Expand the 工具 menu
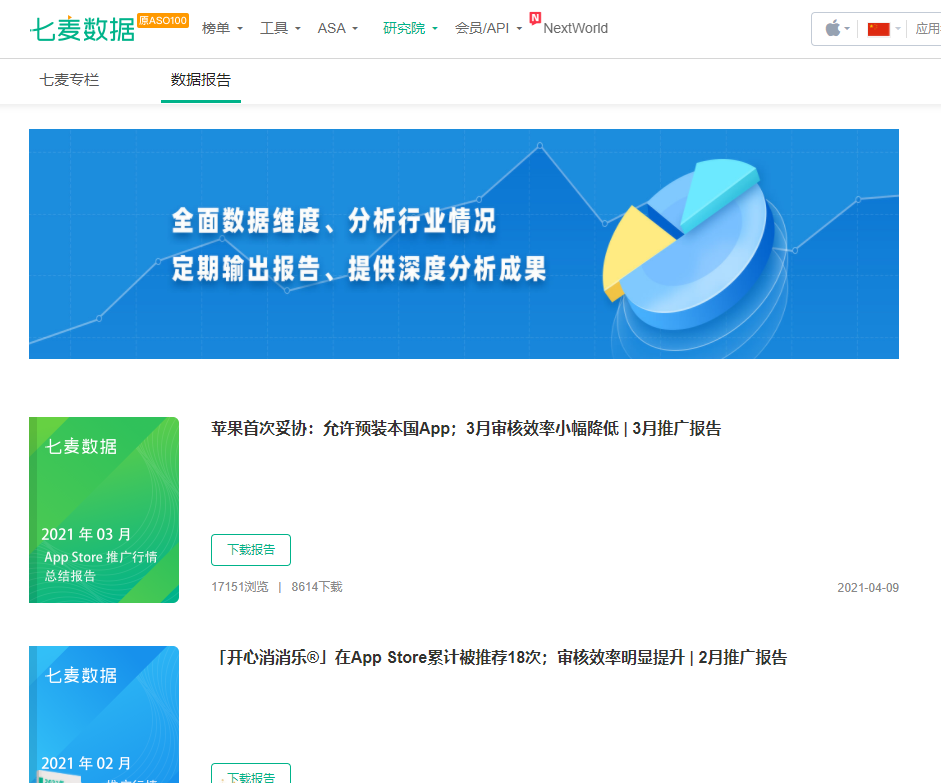Image resolution: width=941 pixels, height=783 pixels. point(280,28)
